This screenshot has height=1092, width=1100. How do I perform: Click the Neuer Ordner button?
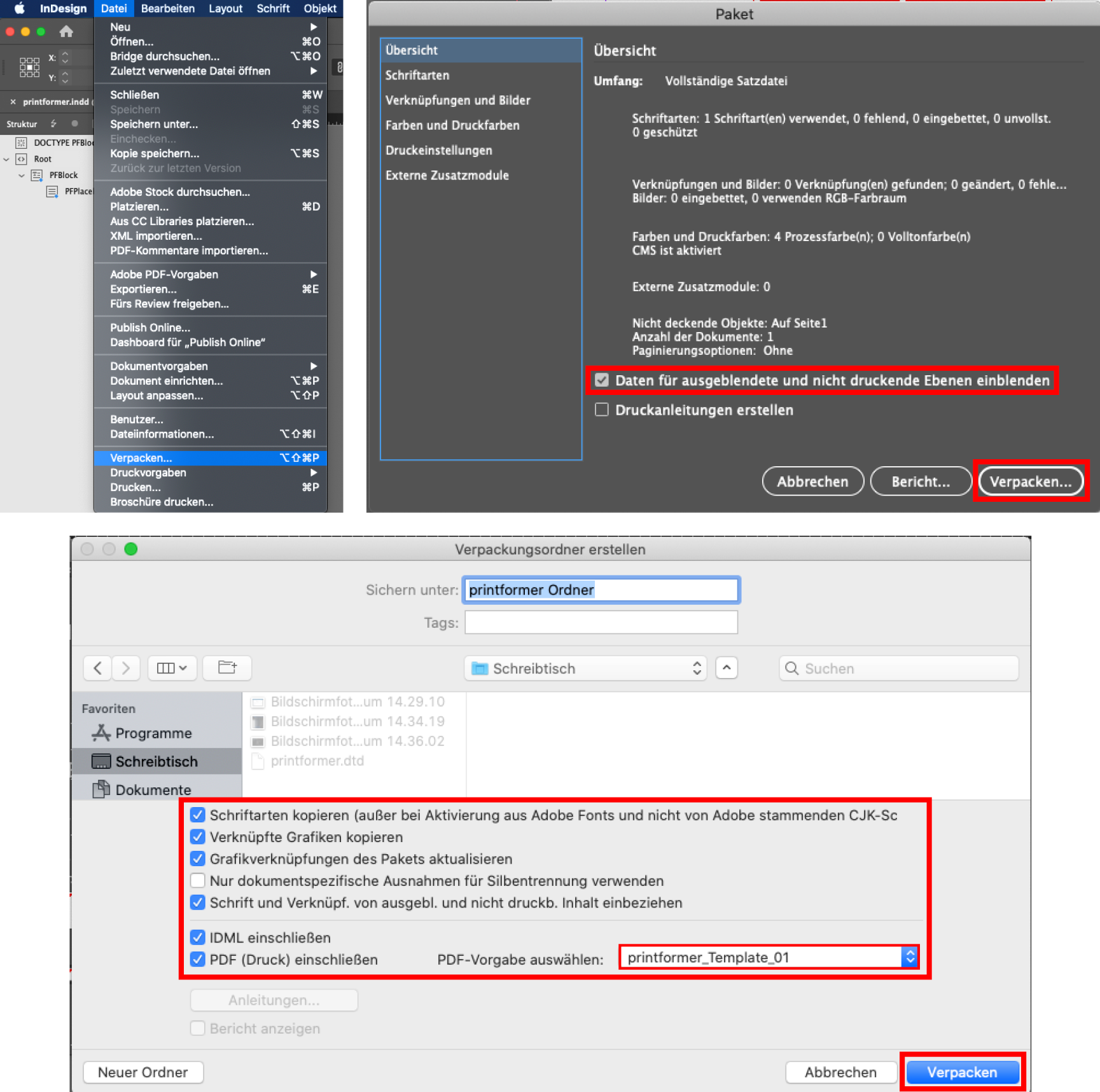pos(143,1072)
